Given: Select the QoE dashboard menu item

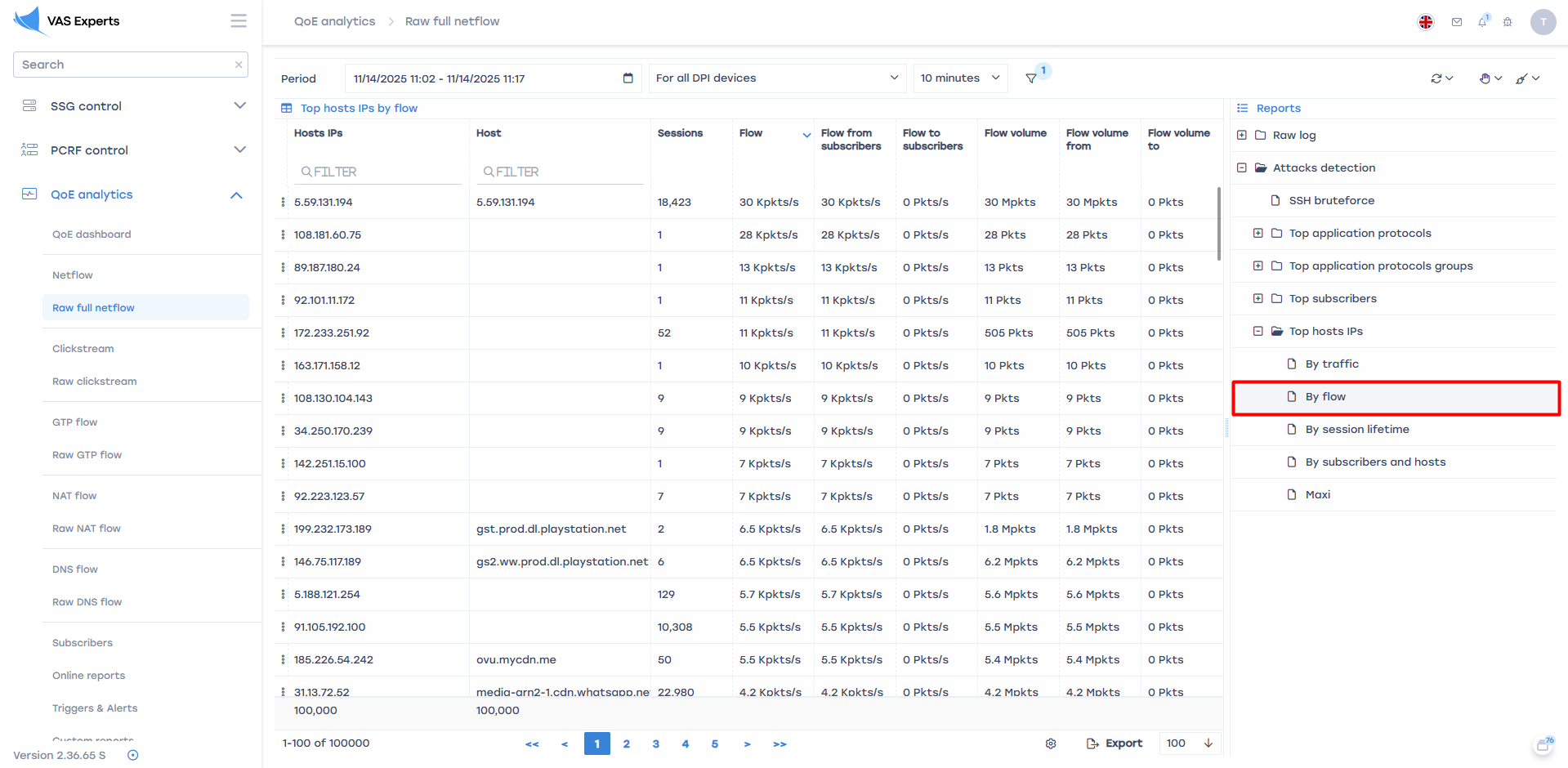Looking at the screenshot, I should (92, 234).
